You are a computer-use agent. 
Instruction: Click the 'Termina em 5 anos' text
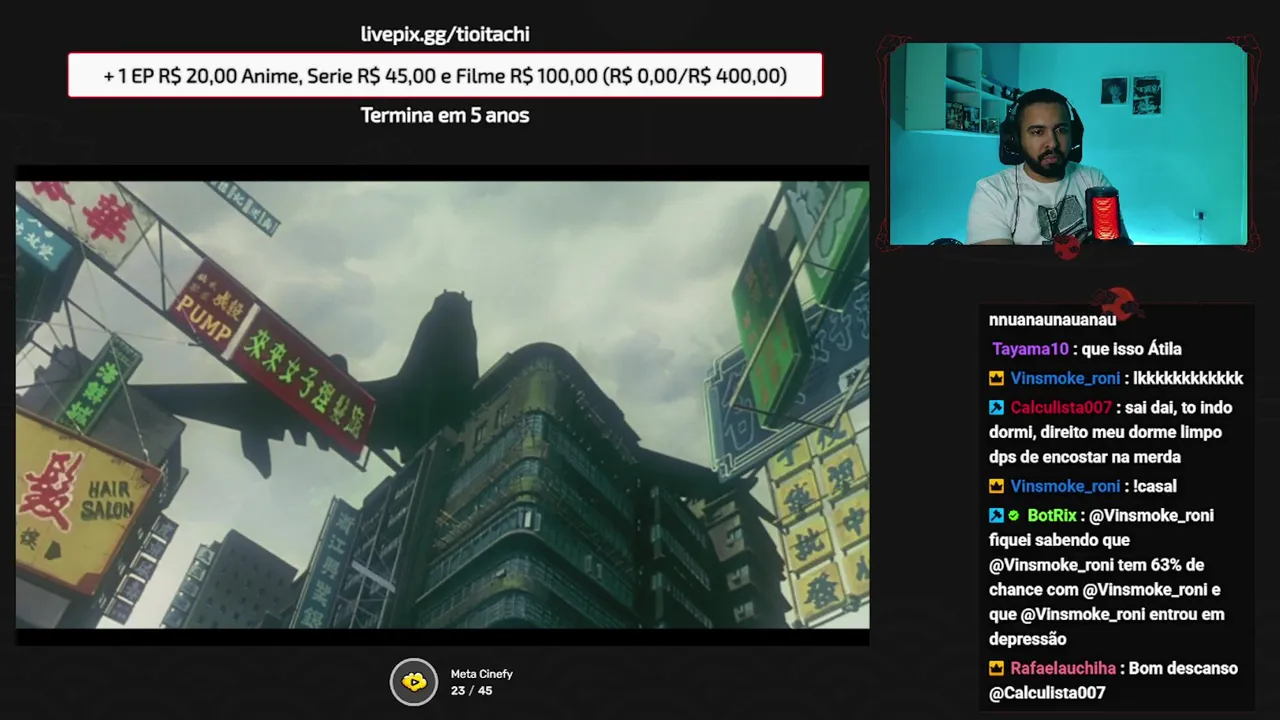pyautogui.click(x=445, y=115)
